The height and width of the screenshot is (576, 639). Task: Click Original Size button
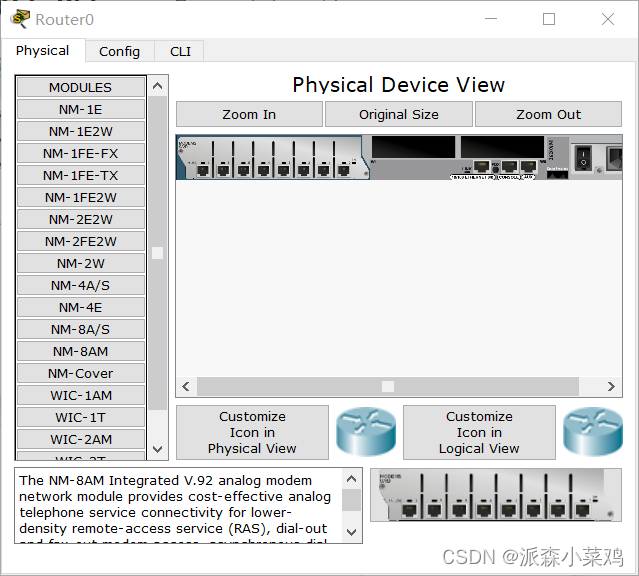(x=399, y=115)
